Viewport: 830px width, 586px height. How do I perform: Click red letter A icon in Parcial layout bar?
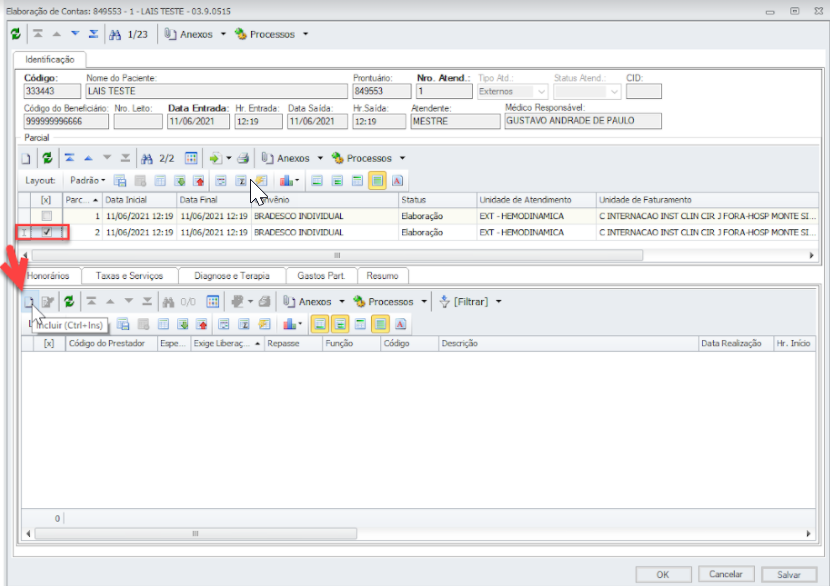pyautogui.click(x=398, y=181)
